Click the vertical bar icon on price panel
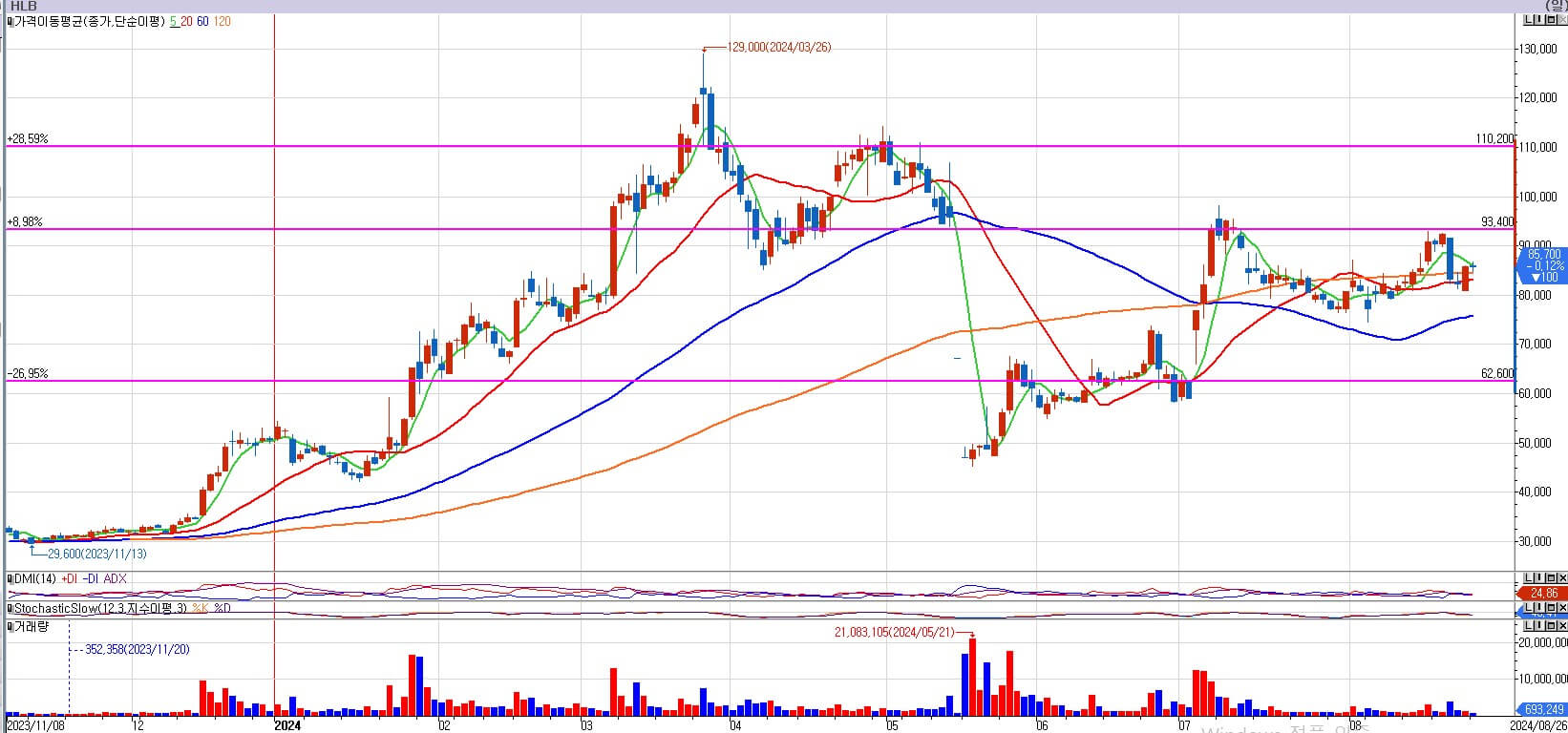This screenshot has width=1568, height=733. [x=1539, y=20]
